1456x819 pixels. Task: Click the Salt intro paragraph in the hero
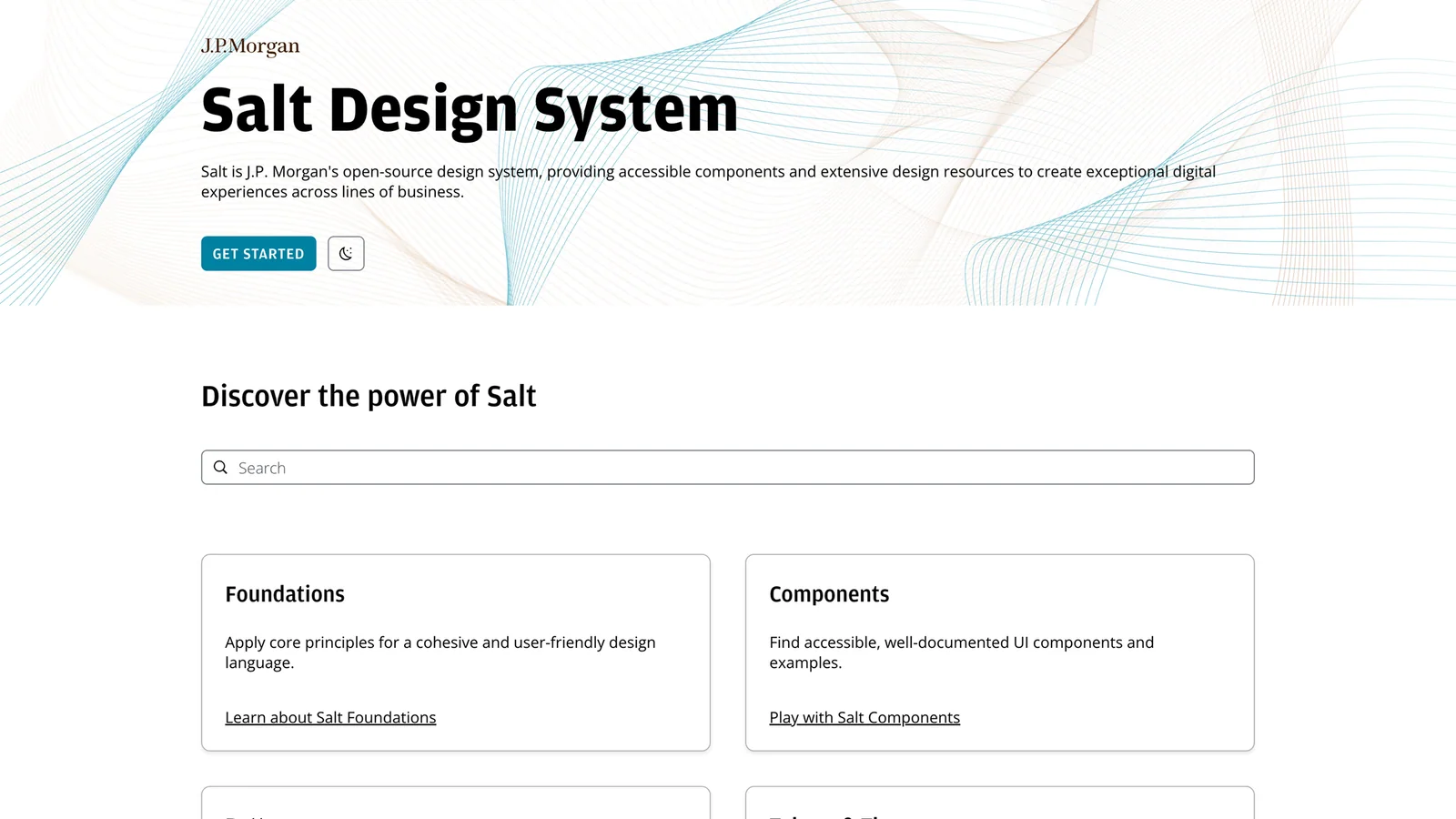point(708,182)
